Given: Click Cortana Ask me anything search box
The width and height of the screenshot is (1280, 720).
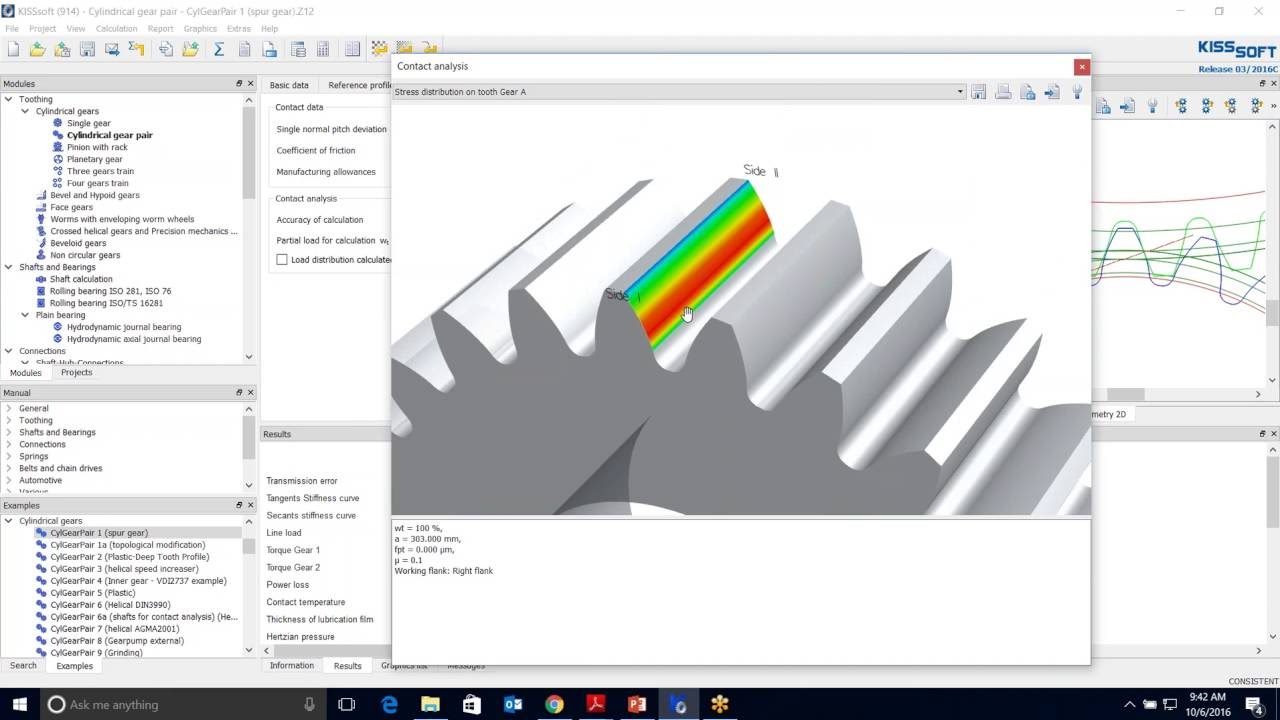Looking at the screenshot, I should (x=182, y=704).
